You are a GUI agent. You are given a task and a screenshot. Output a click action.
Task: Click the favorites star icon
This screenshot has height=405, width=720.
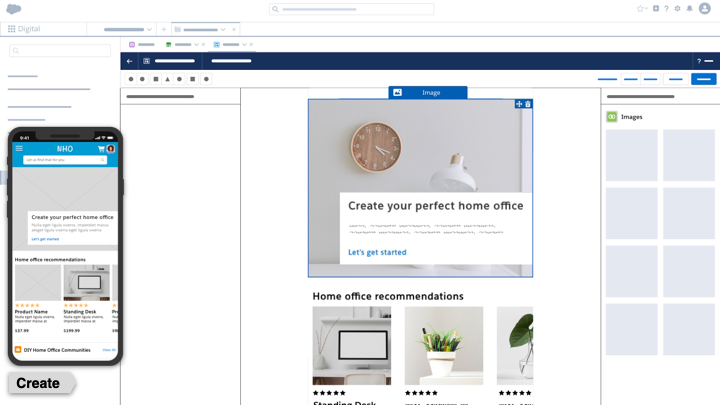pos(640,9)
